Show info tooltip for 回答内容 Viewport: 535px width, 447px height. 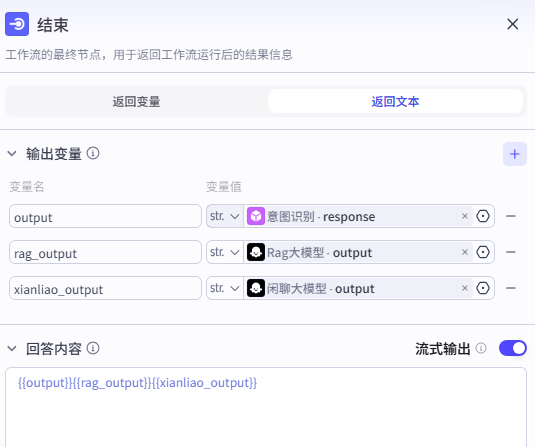[93, 348]
